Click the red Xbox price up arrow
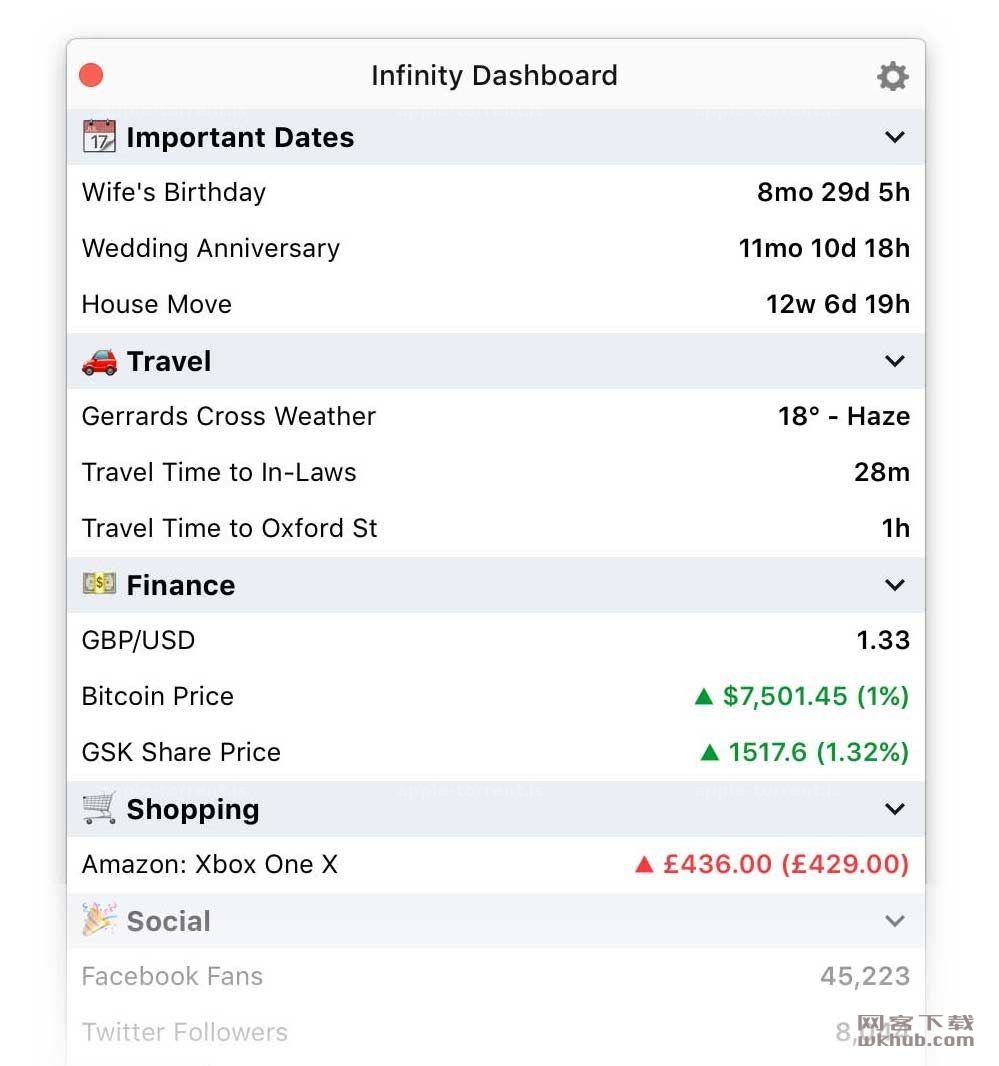The width and height of the screenshot is (999, 1066). coord(644,864)
